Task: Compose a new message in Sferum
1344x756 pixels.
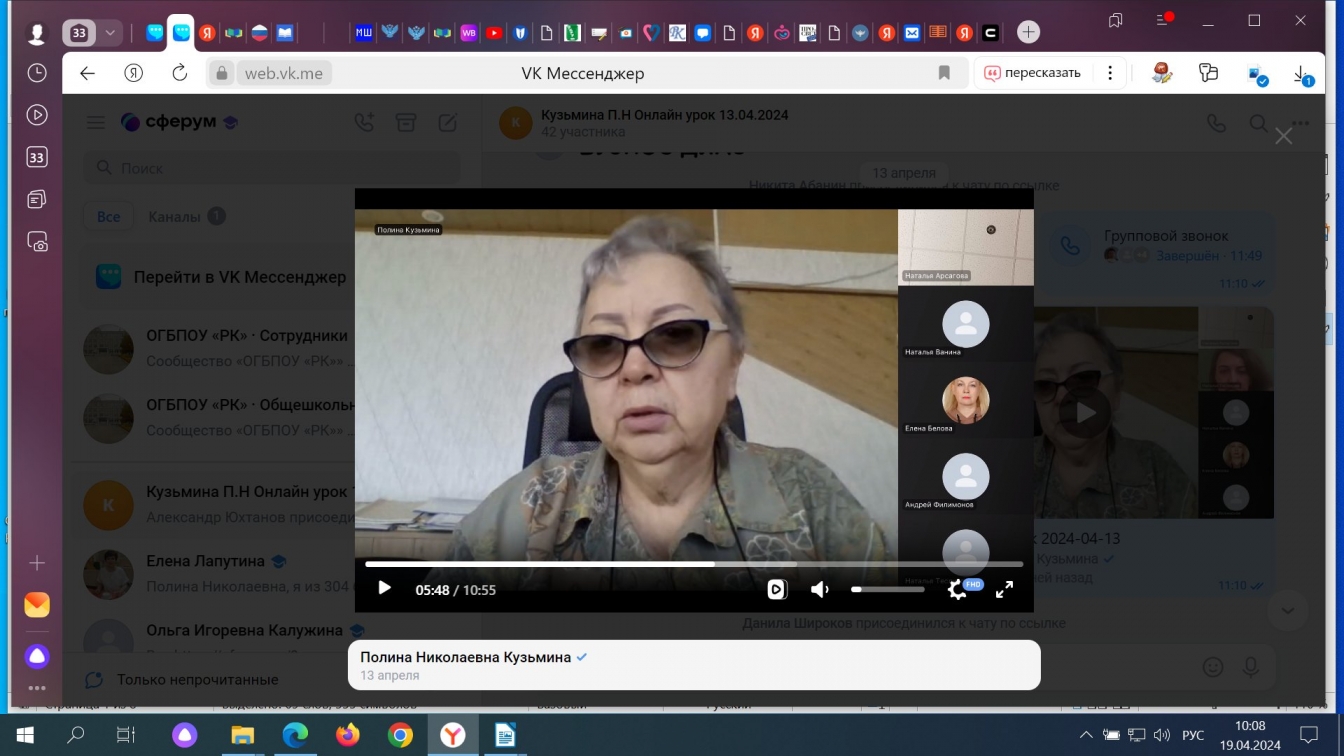Action: pos(447,122)
